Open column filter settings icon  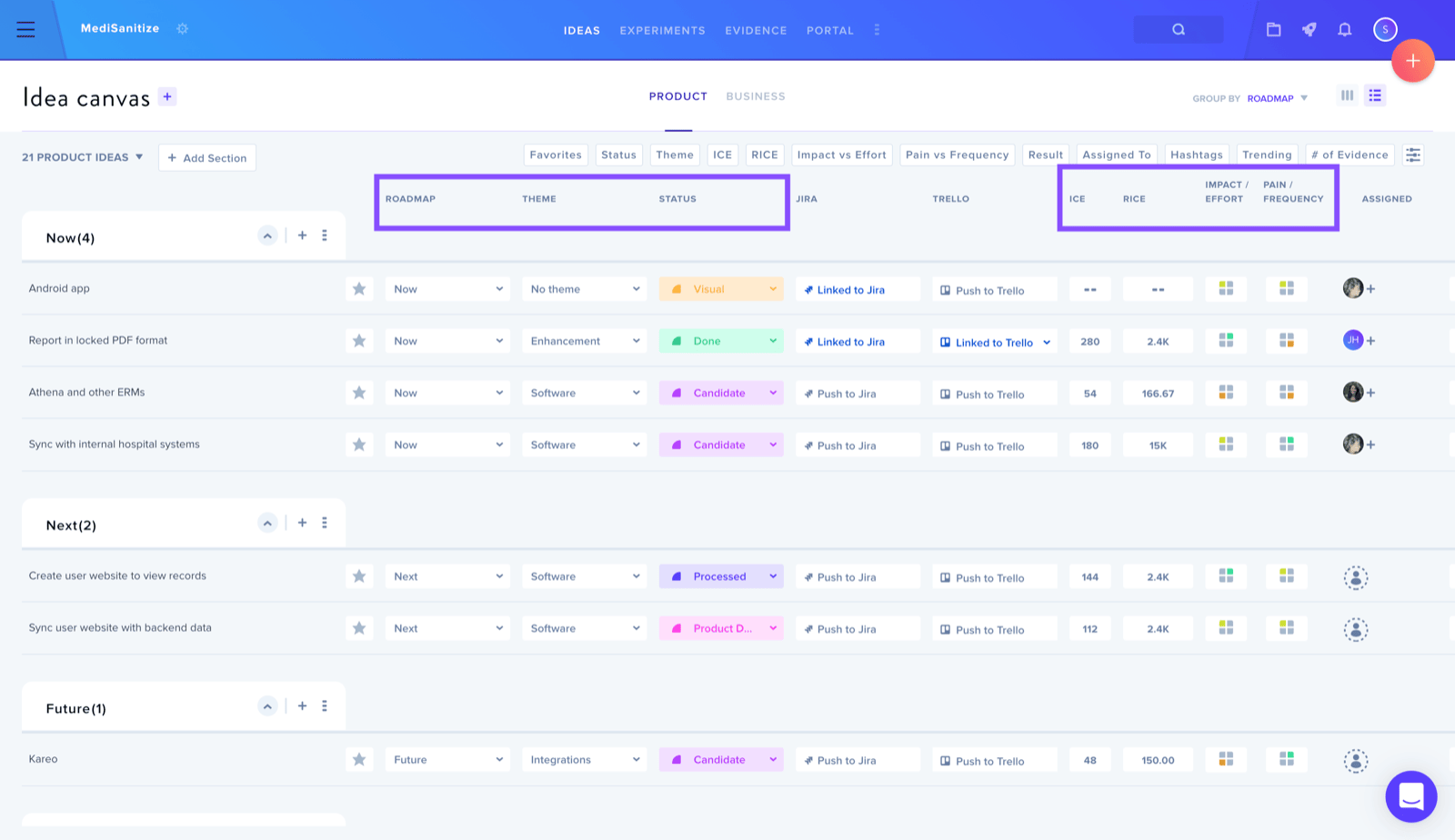(1413, 155)
